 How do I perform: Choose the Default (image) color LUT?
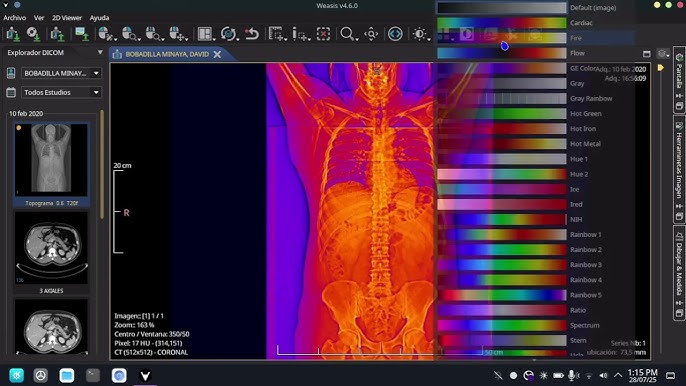536,7
